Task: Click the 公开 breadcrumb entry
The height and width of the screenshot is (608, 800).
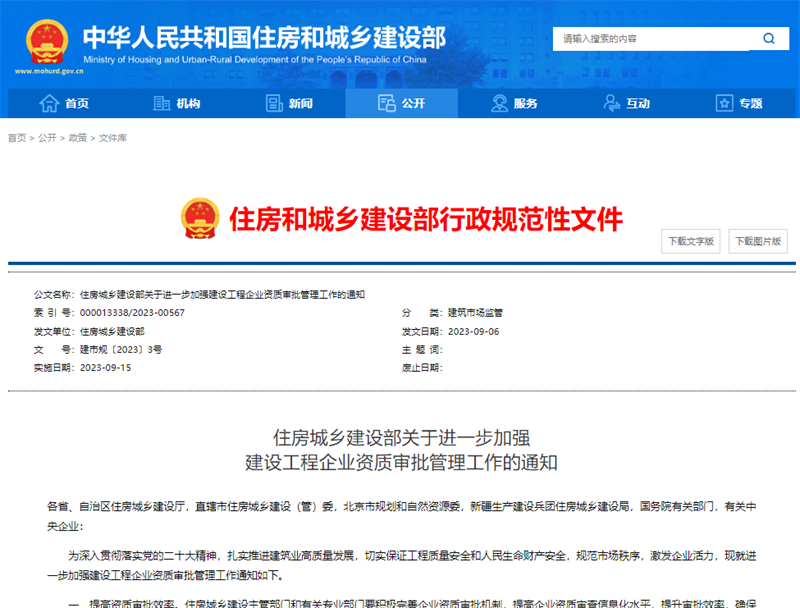Action: click(x=44, y=140)
